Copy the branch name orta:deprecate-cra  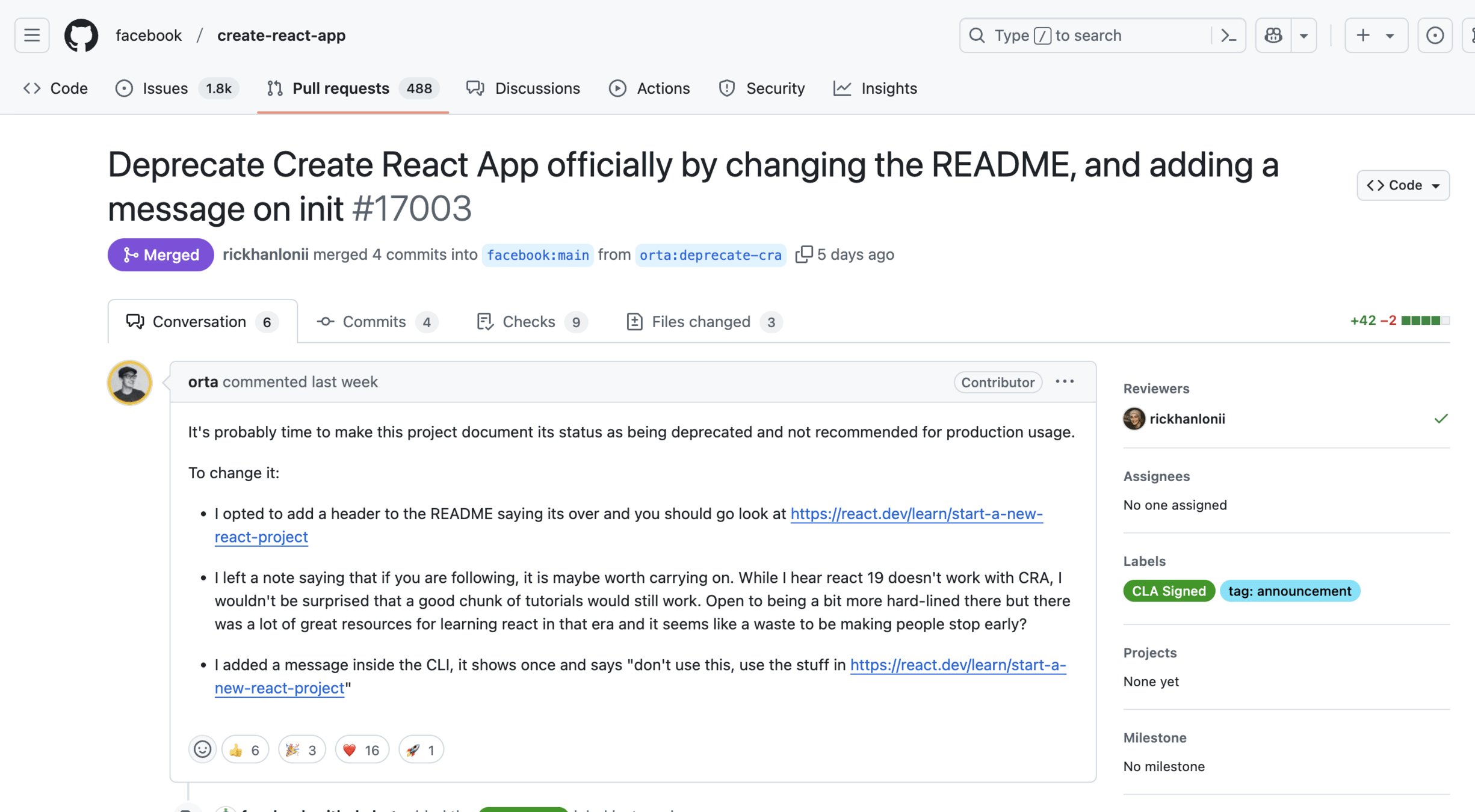click(803, 254)
